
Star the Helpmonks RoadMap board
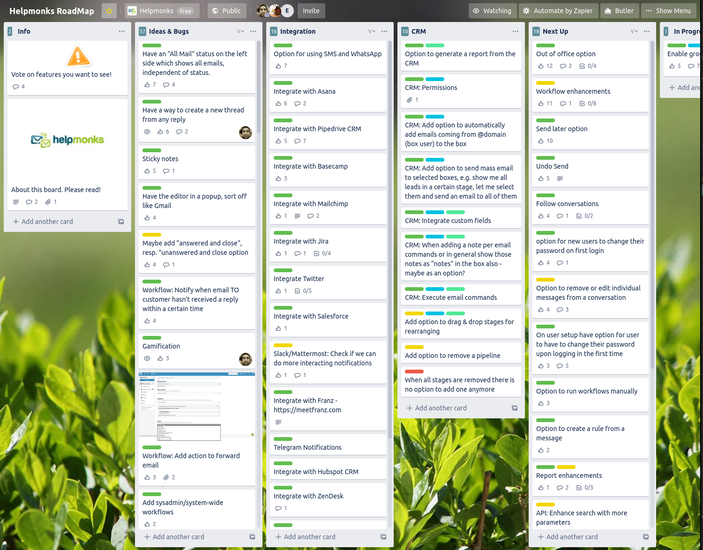pyautogui.click(x=109, y=11)
